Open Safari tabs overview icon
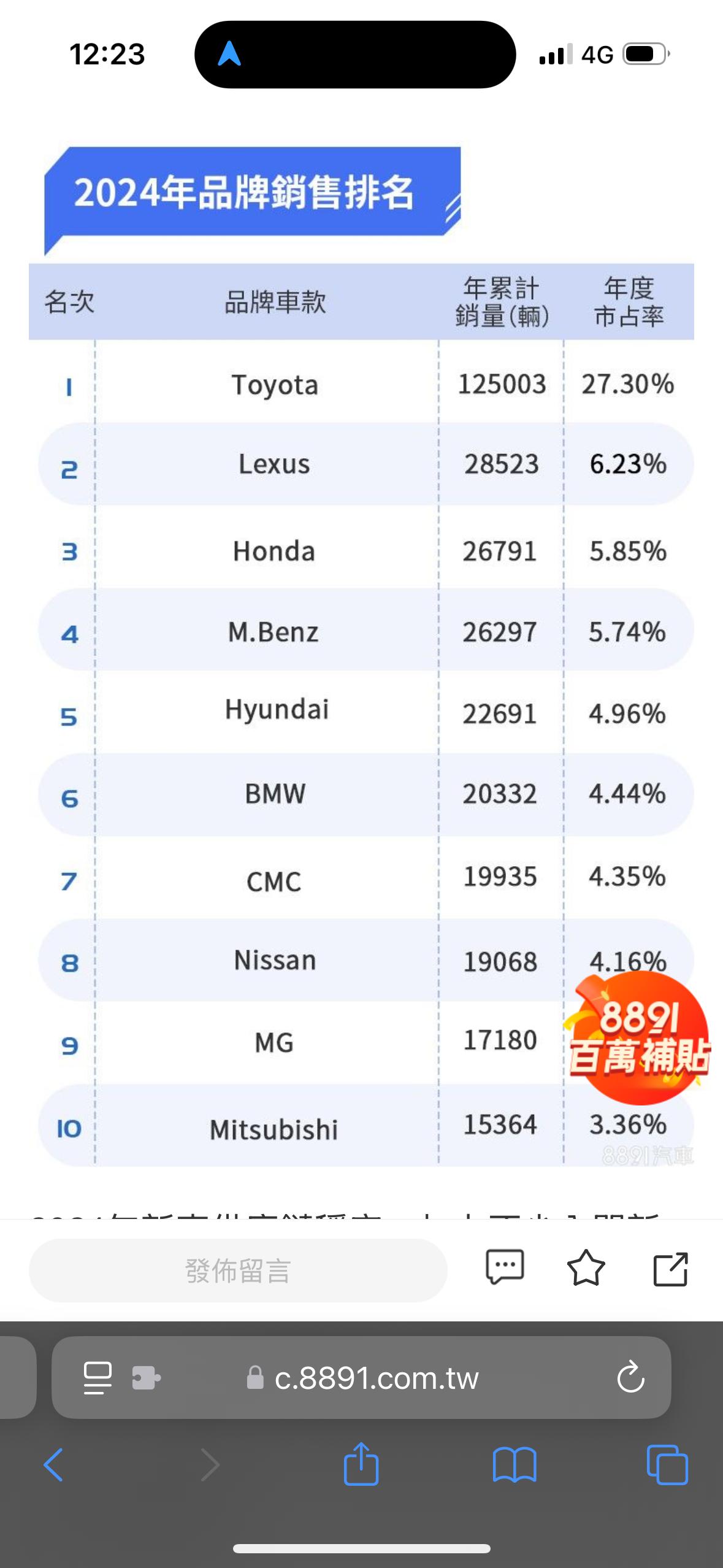723x1568 pixels. (667, 1465)
